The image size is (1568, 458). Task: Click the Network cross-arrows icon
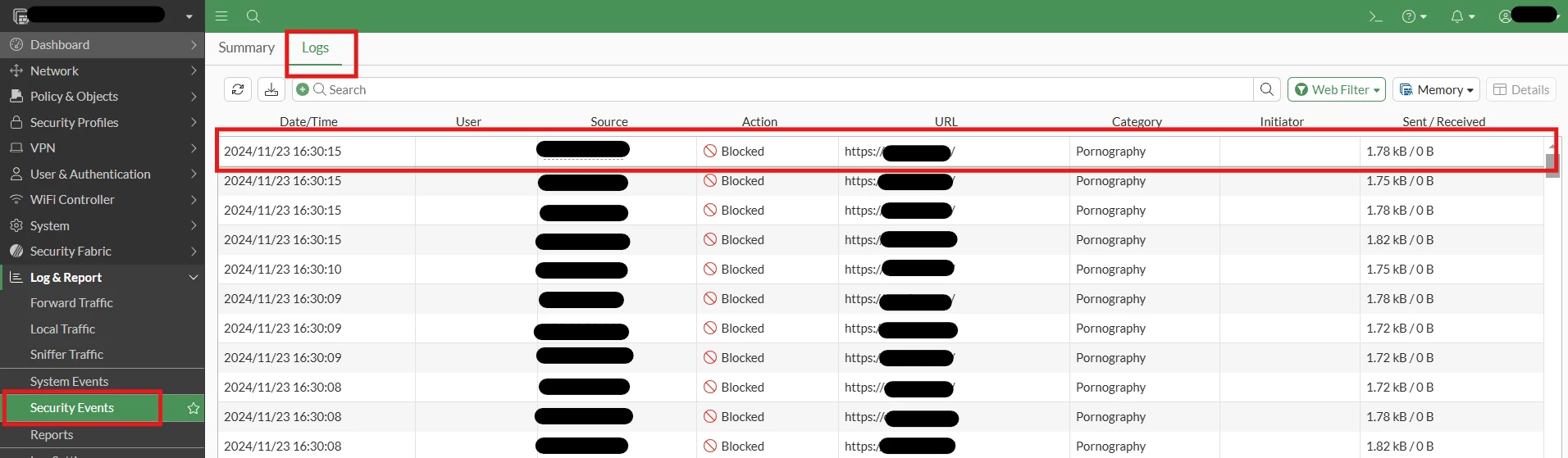[16, 71]
